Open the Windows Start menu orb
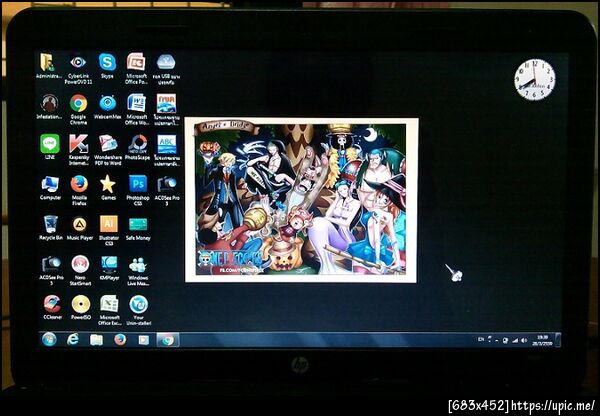600x416 pixels. 49,339
